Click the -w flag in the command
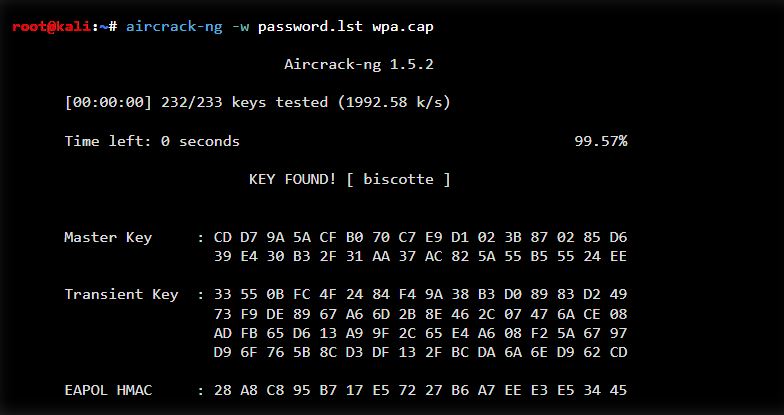This screenshot has height=415, width=784. click(240, 26)
